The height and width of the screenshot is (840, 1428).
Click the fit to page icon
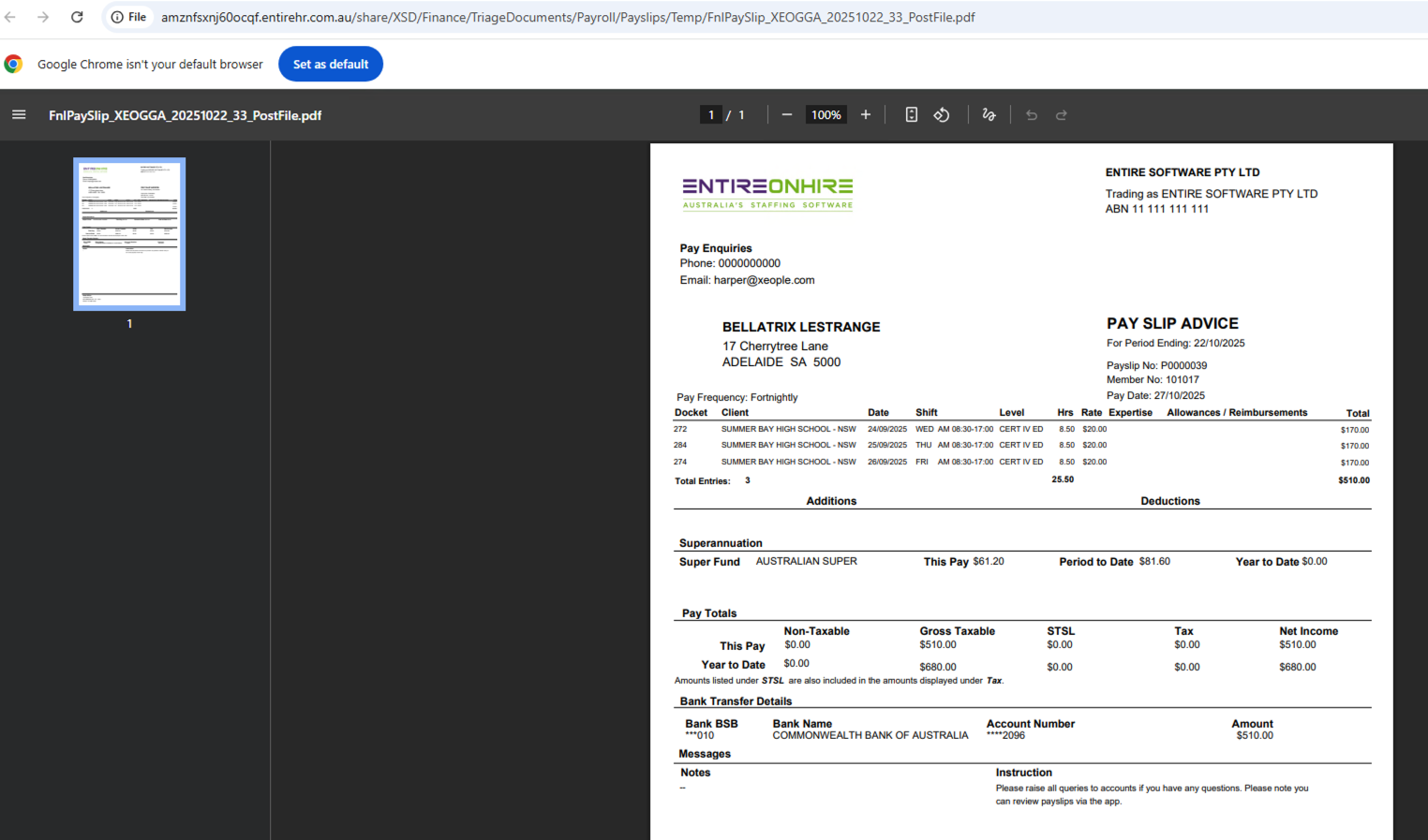pos(911,115)
